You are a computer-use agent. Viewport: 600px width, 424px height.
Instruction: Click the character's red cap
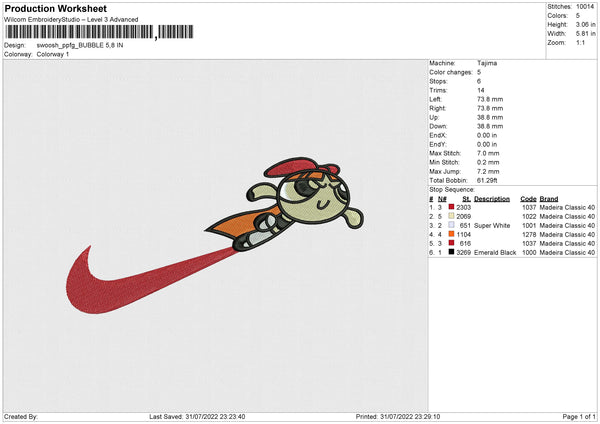tap(295, 167)
